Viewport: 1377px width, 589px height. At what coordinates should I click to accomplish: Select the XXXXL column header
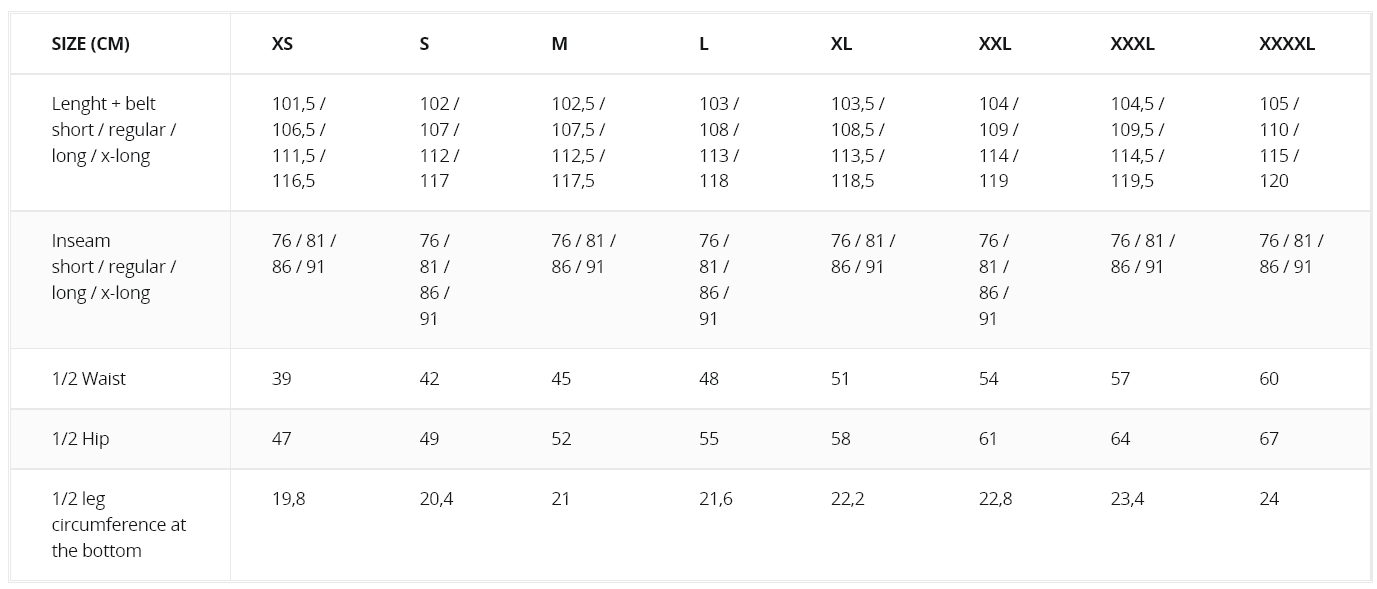1287,44
